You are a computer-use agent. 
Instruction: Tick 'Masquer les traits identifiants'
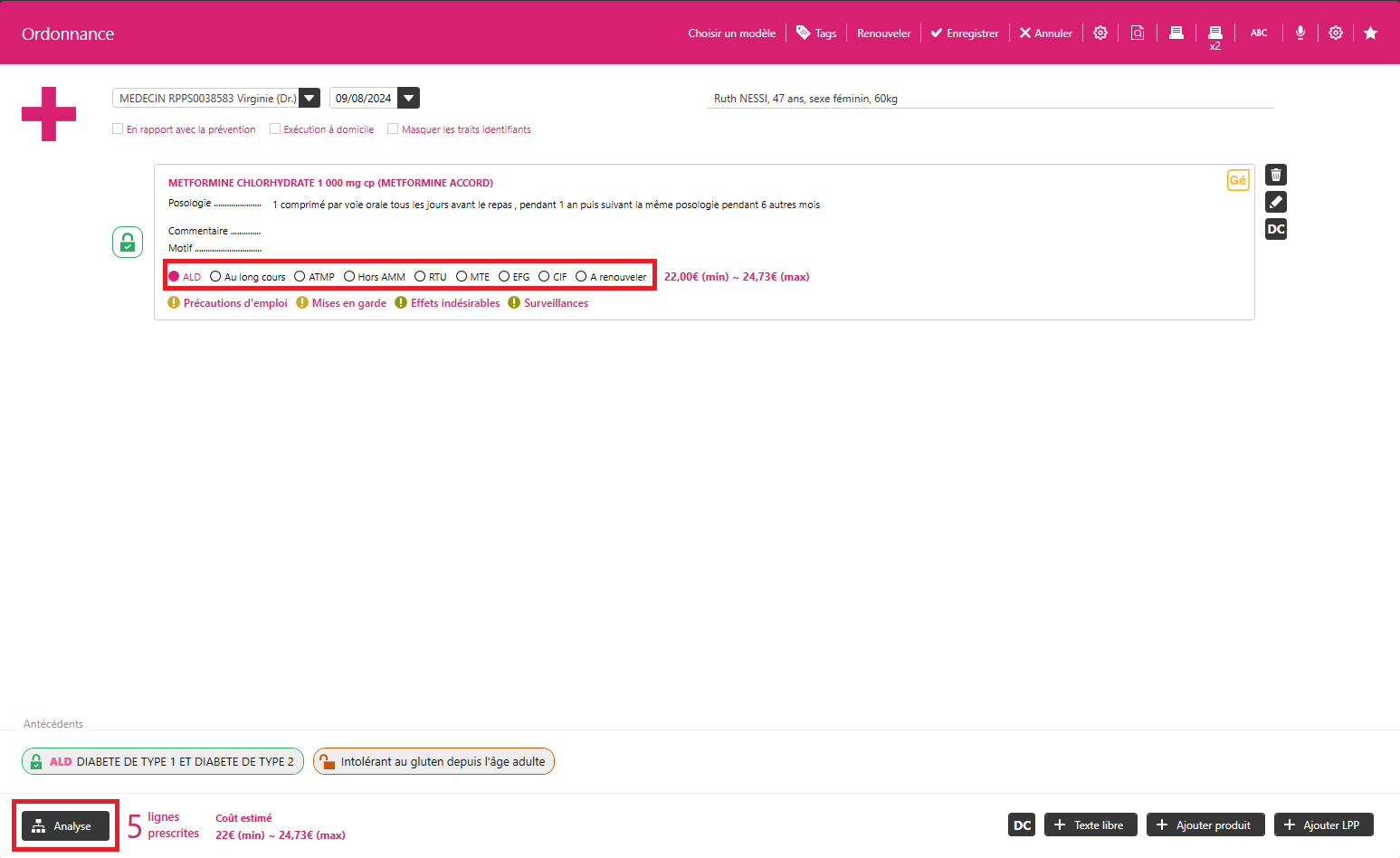tap(393, 129)
